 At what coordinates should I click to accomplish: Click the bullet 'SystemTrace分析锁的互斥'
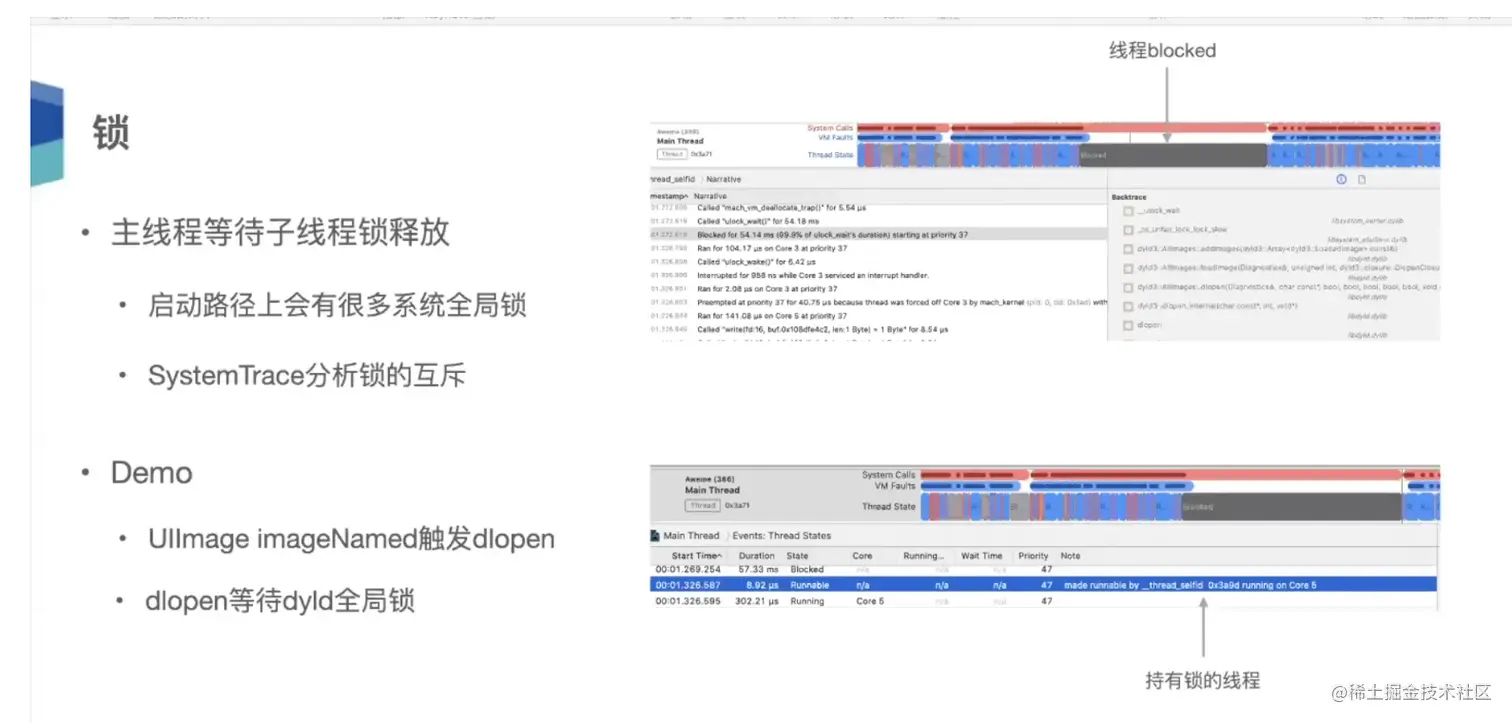pyautogui.click(x=307, y=375)
